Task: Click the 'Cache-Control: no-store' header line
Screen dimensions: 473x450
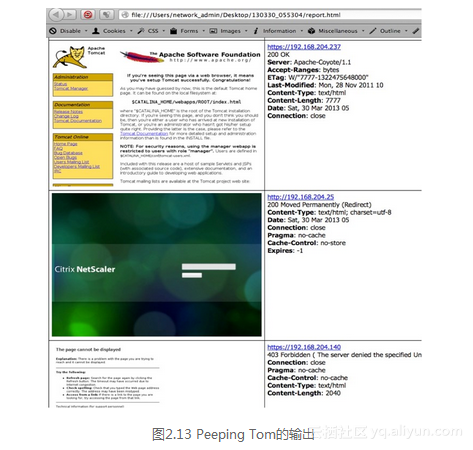Action: (306, 243)
